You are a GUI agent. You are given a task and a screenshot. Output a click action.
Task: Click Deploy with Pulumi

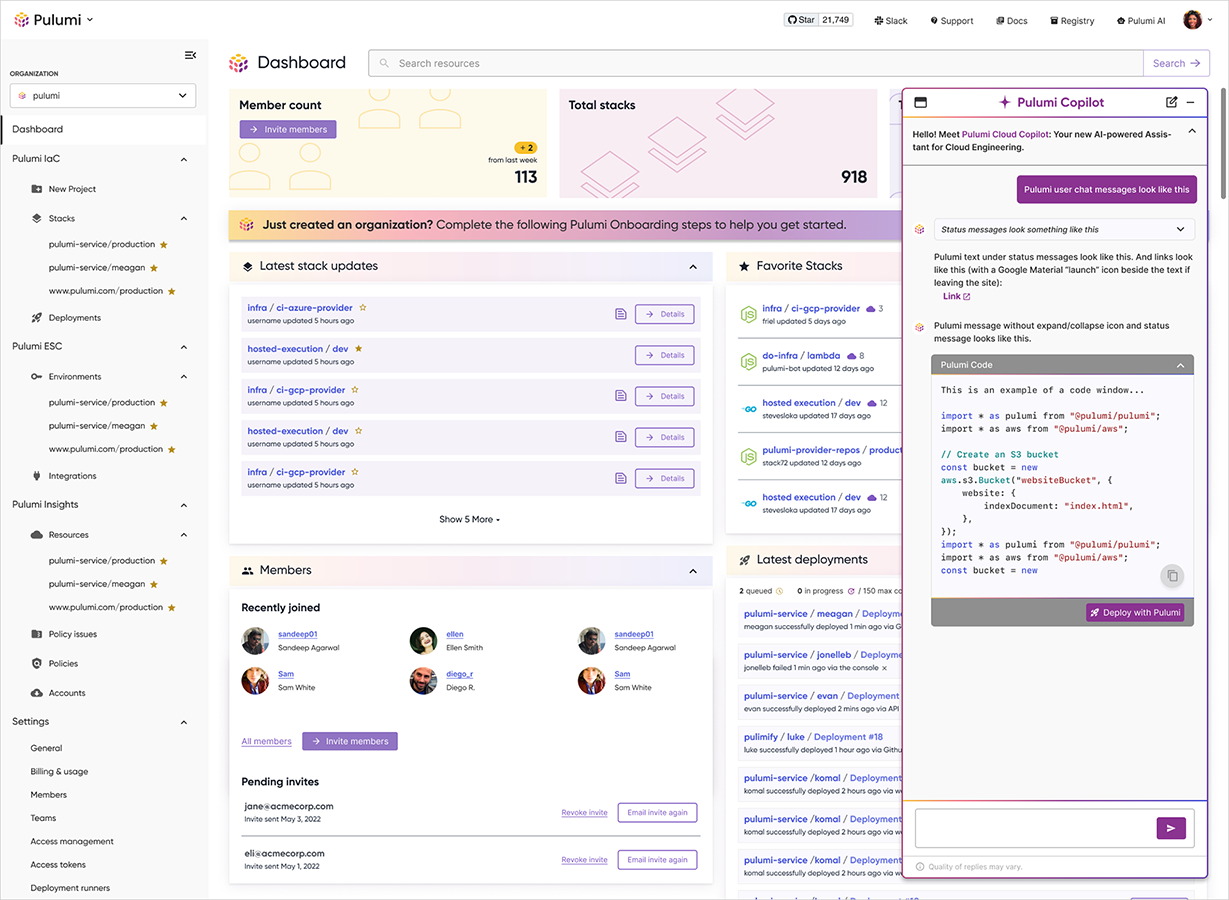[1135, 613]
